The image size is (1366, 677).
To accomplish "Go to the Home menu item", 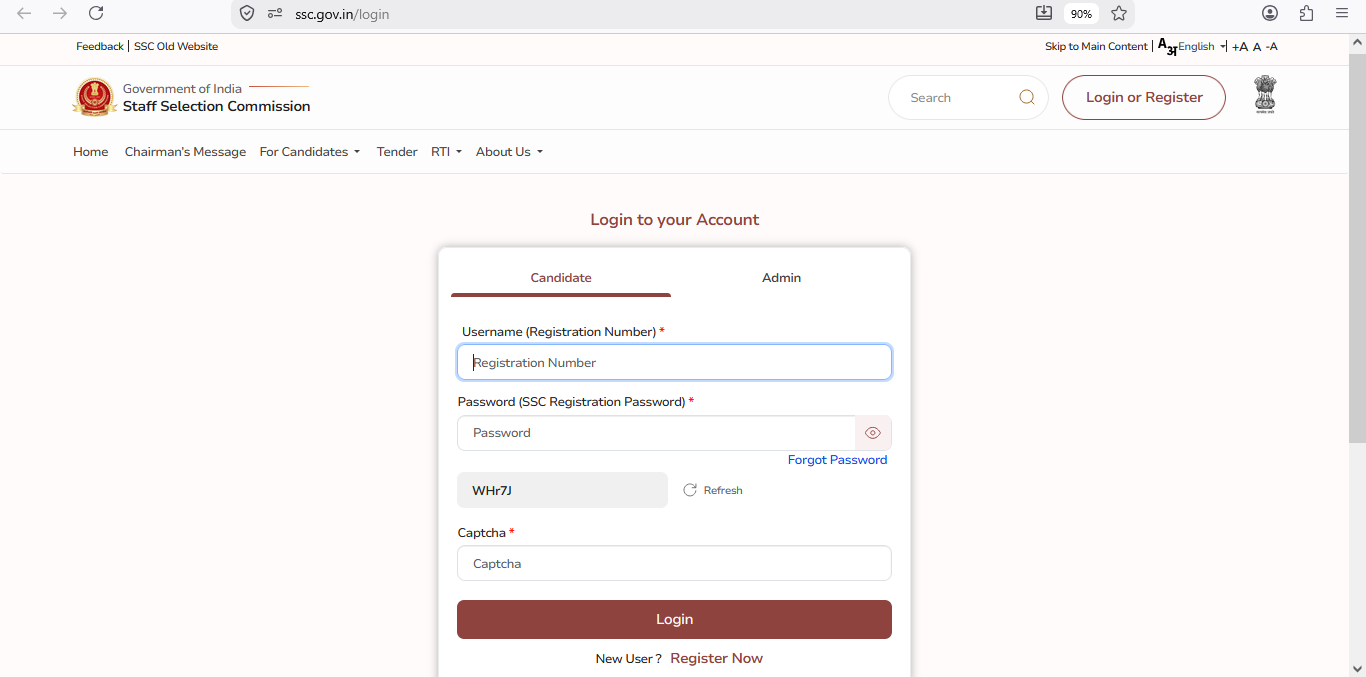I will [91, 152].
